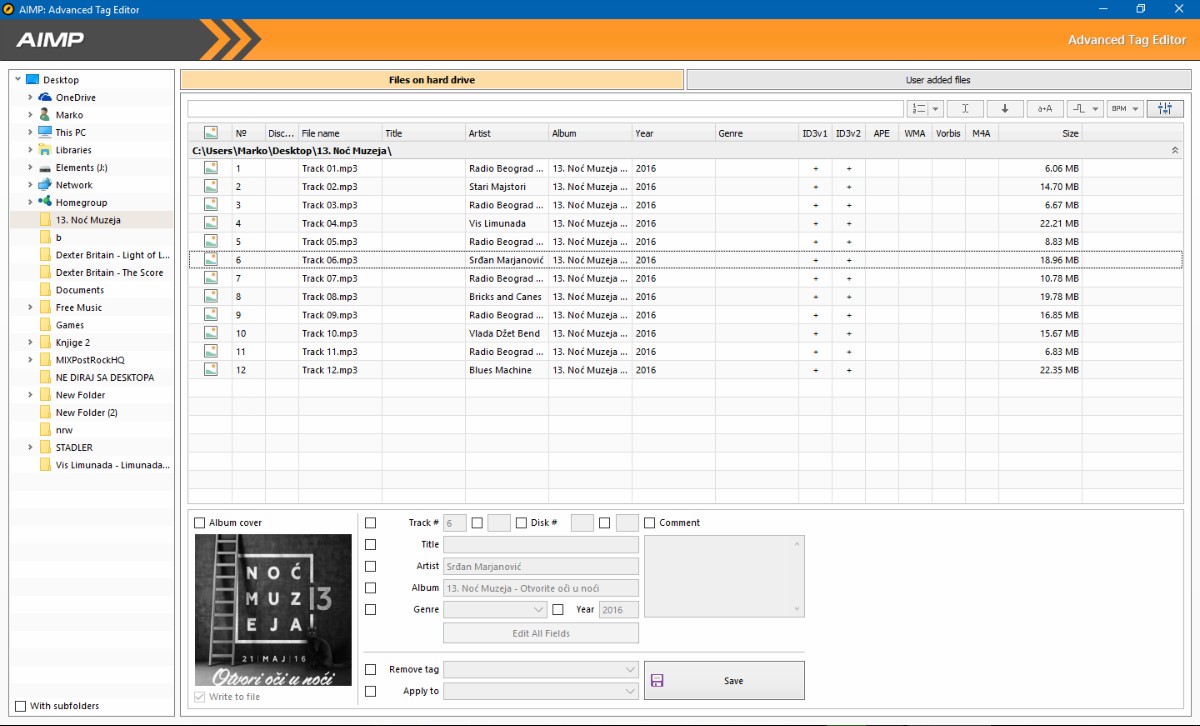The image size is (1200, 726).
Task: Click the Desktop icon in tree
Action: click(x=32, y=79)
